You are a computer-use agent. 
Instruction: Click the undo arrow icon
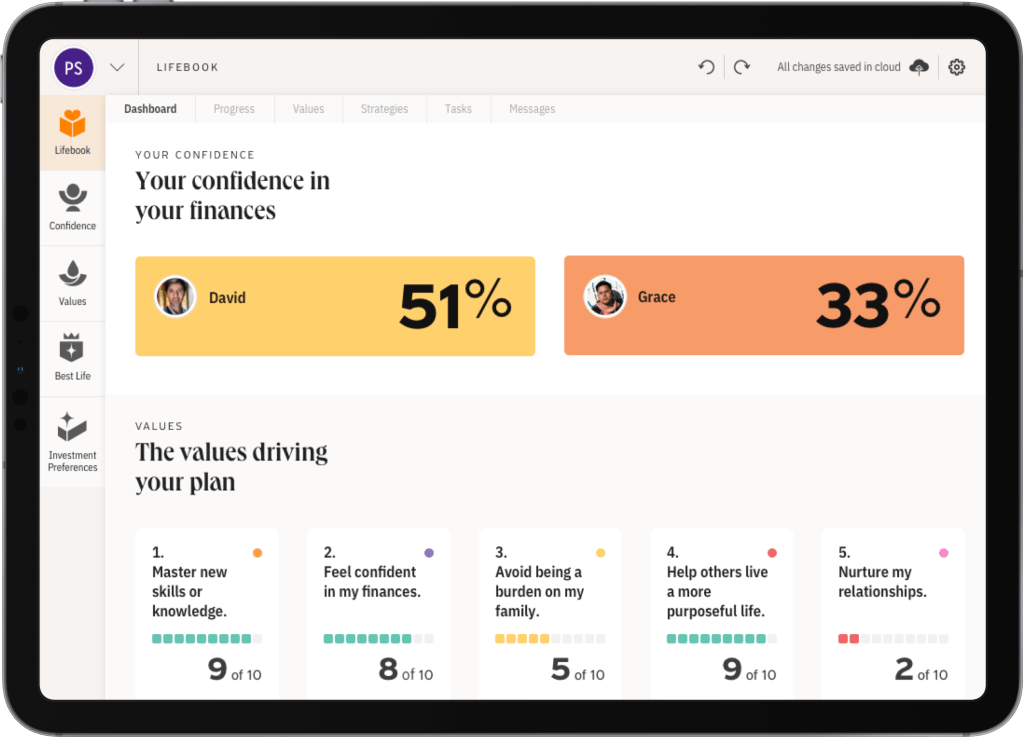click(706, 67)
